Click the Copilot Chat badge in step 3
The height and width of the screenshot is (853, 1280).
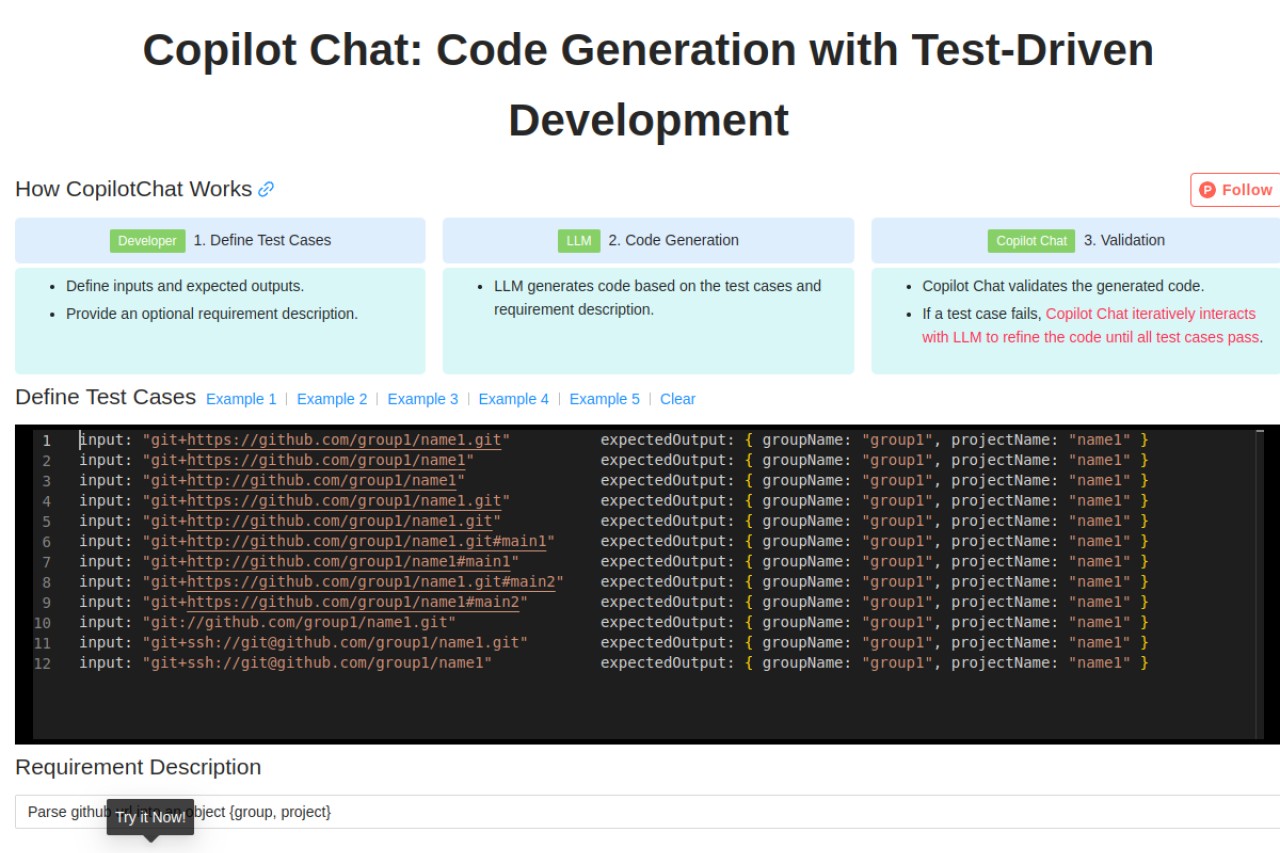pos(1032,241)
